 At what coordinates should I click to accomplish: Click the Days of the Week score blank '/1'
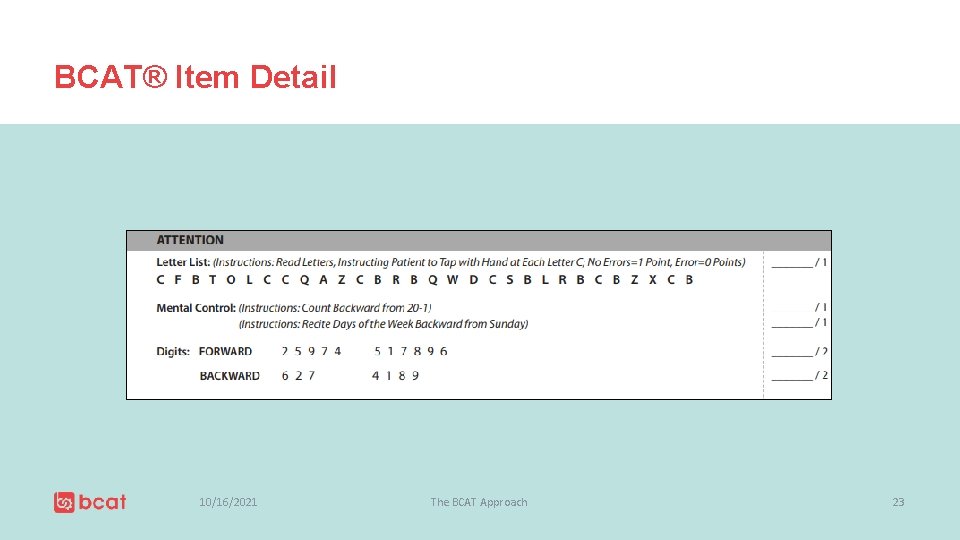(799, 323)
